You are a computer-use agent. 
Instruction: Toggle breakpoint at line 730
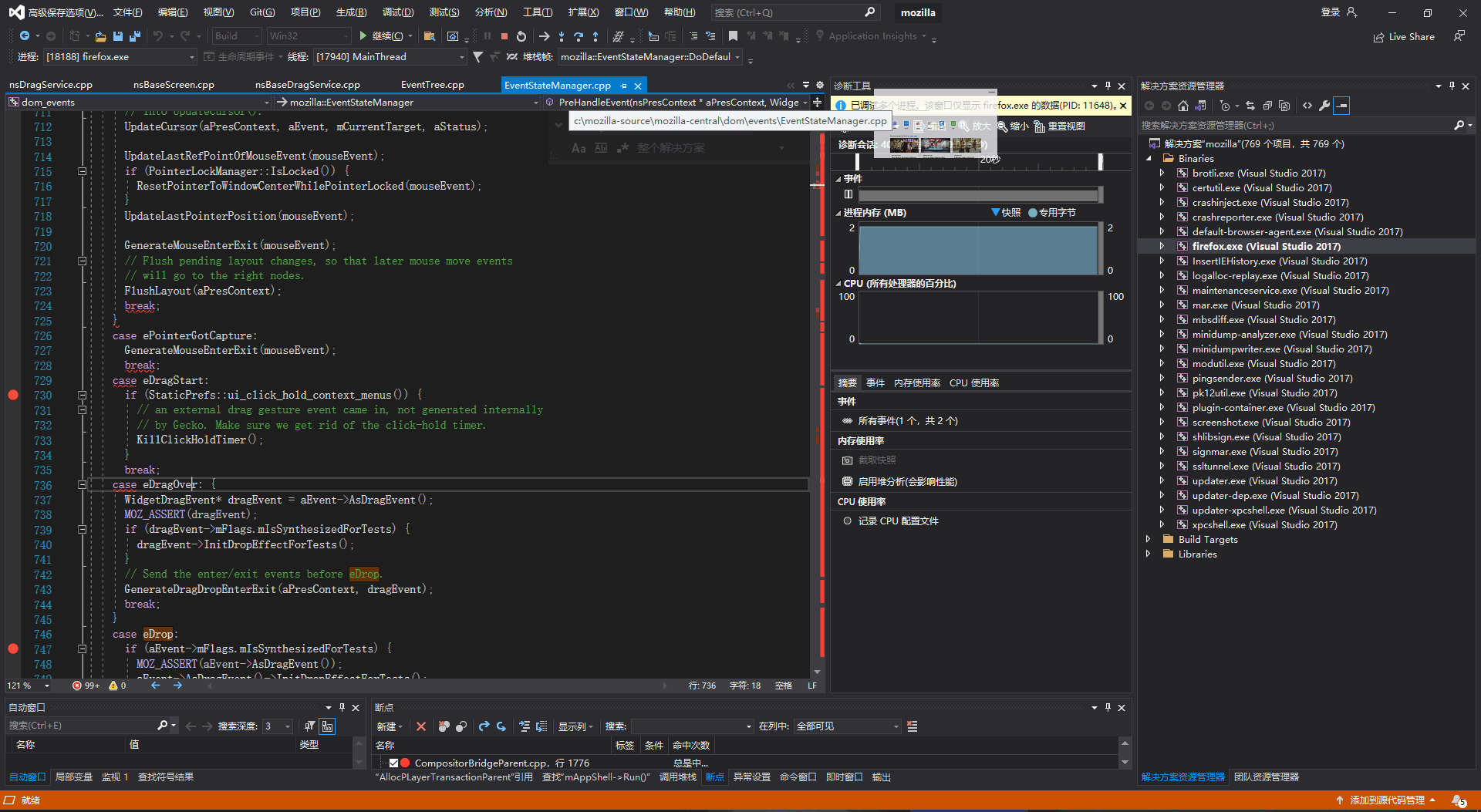pyautogui.click(x=13, y=395)
